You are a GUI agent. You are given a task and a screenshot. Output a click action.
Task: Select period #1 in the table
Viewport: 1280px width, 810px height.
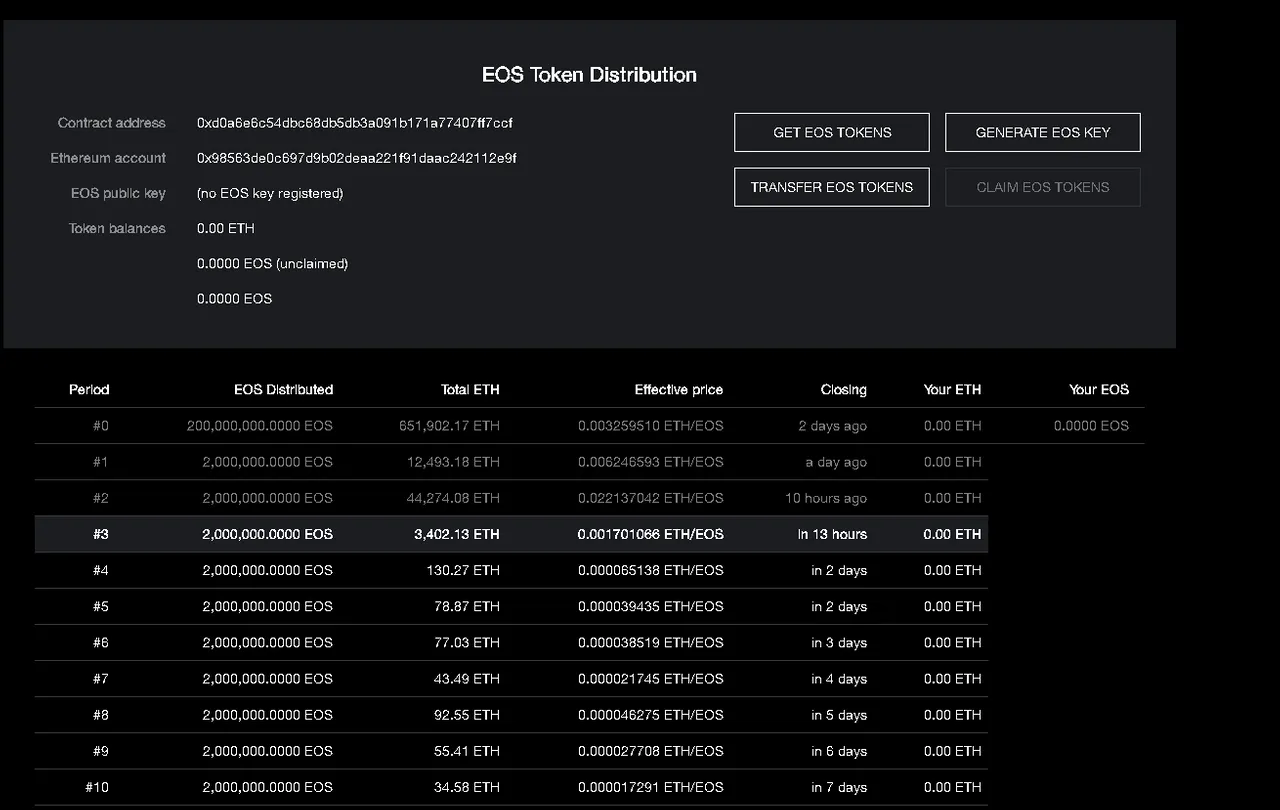pos(101,462)
